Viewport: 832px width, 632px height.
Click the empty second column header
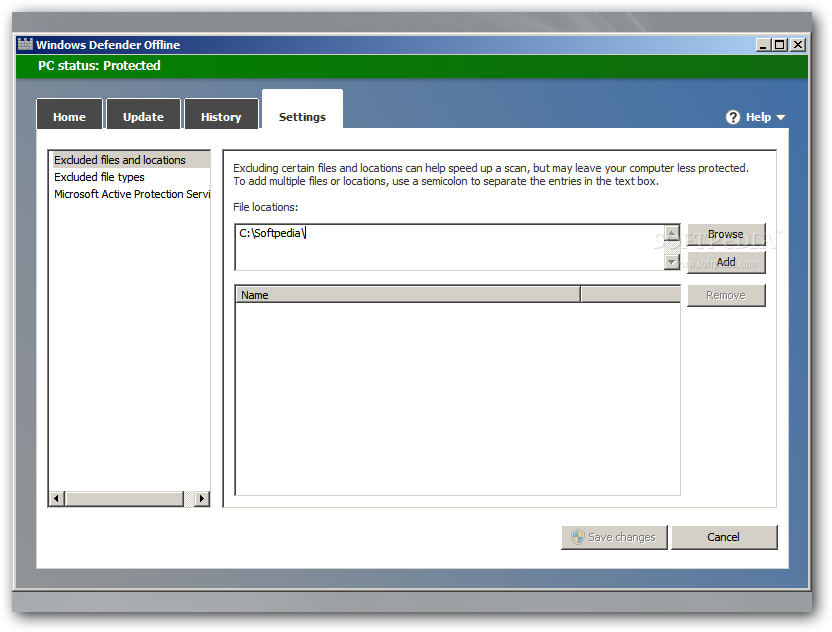[630, 295]
